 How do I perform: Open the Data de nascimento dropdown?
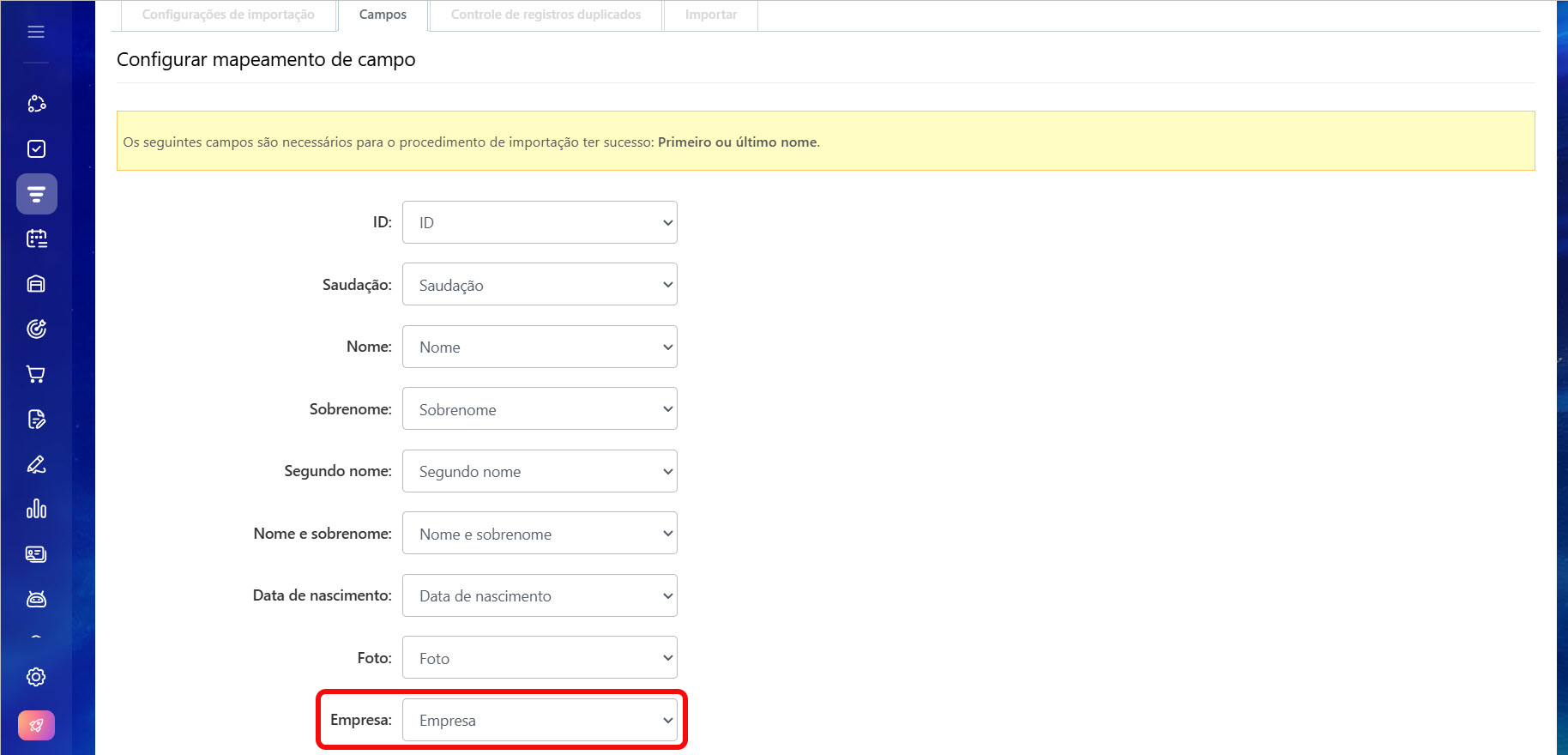540,595
